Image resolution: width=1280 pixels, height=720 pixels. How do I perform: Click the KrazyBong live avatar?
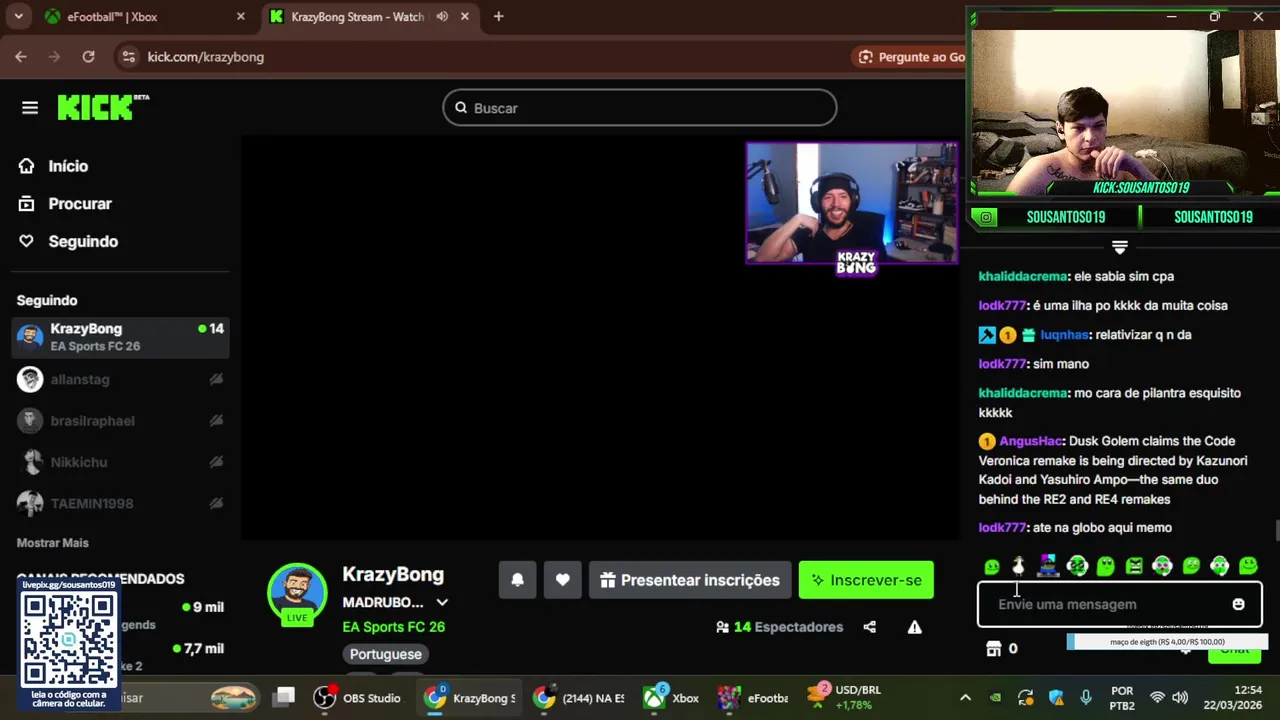point(297,593)
